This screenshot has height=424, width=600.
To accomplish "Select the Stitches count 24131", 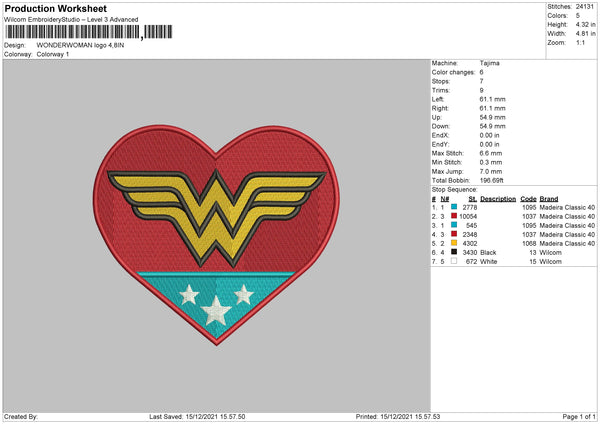I will [x=585, y=7].
